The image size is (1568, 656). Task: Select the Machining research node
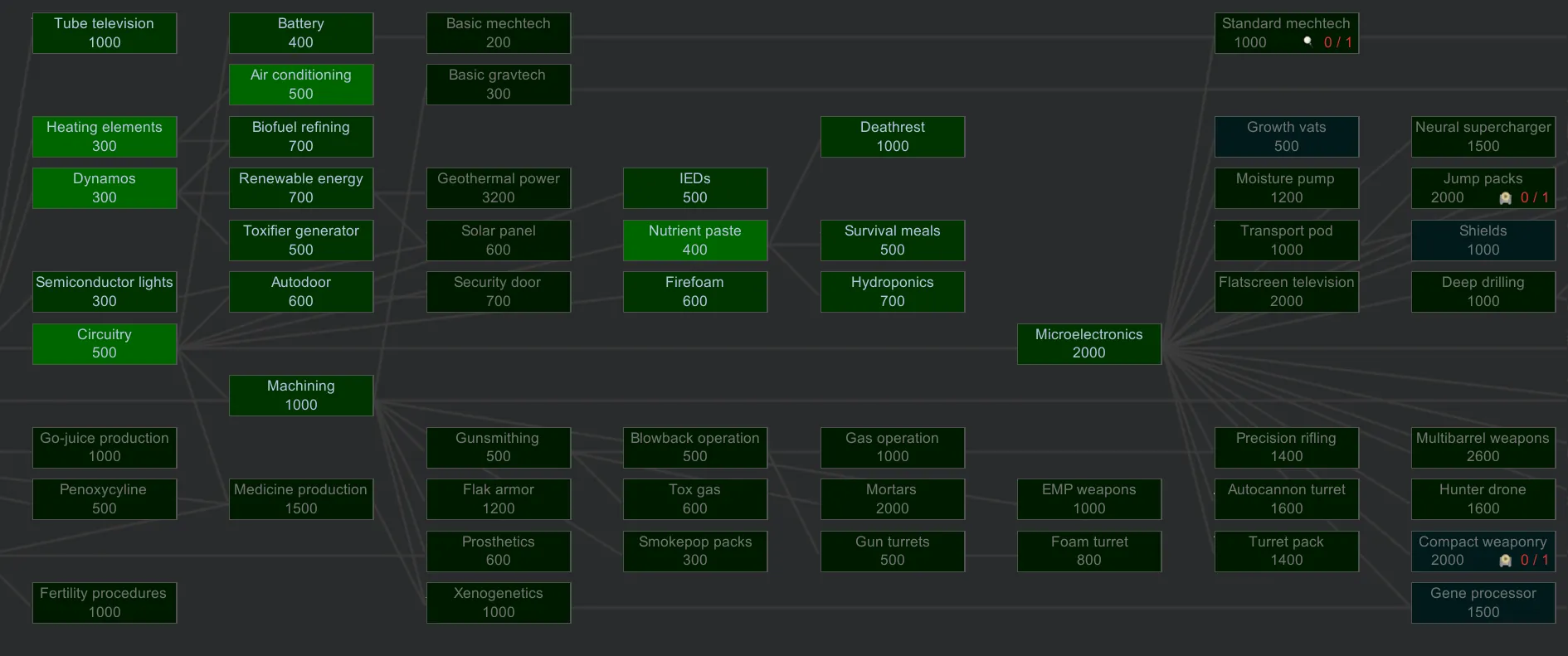(x=301, y=396)
